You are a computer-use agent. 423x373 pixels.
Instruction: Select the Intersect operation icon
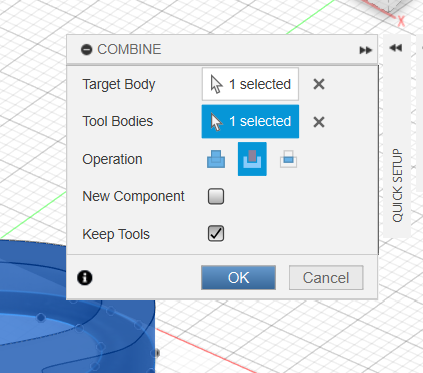pos(288,159)
